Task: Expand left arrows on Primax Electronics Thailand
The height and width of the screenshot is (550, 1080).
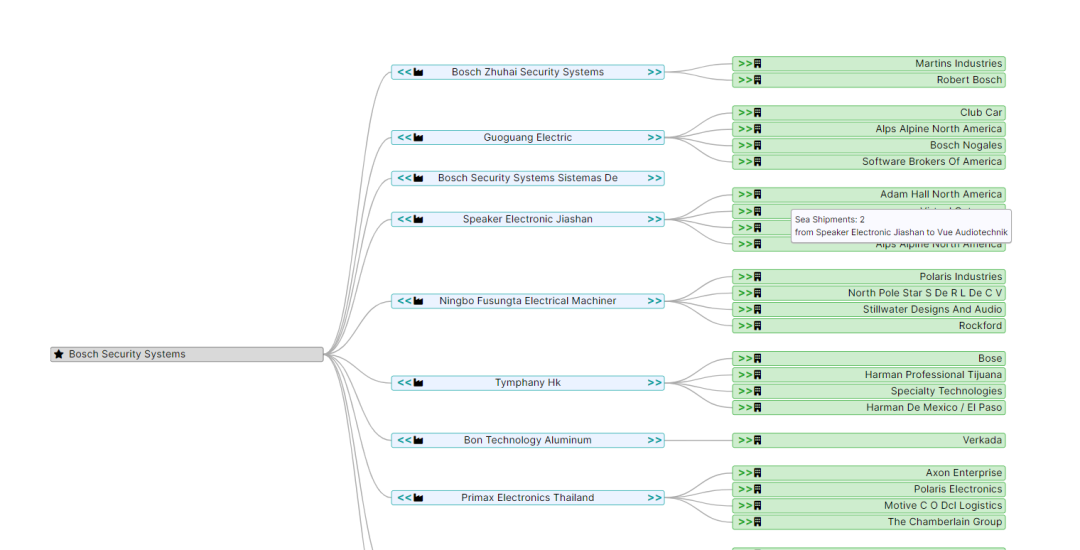Action: click(x=404, y=498)
